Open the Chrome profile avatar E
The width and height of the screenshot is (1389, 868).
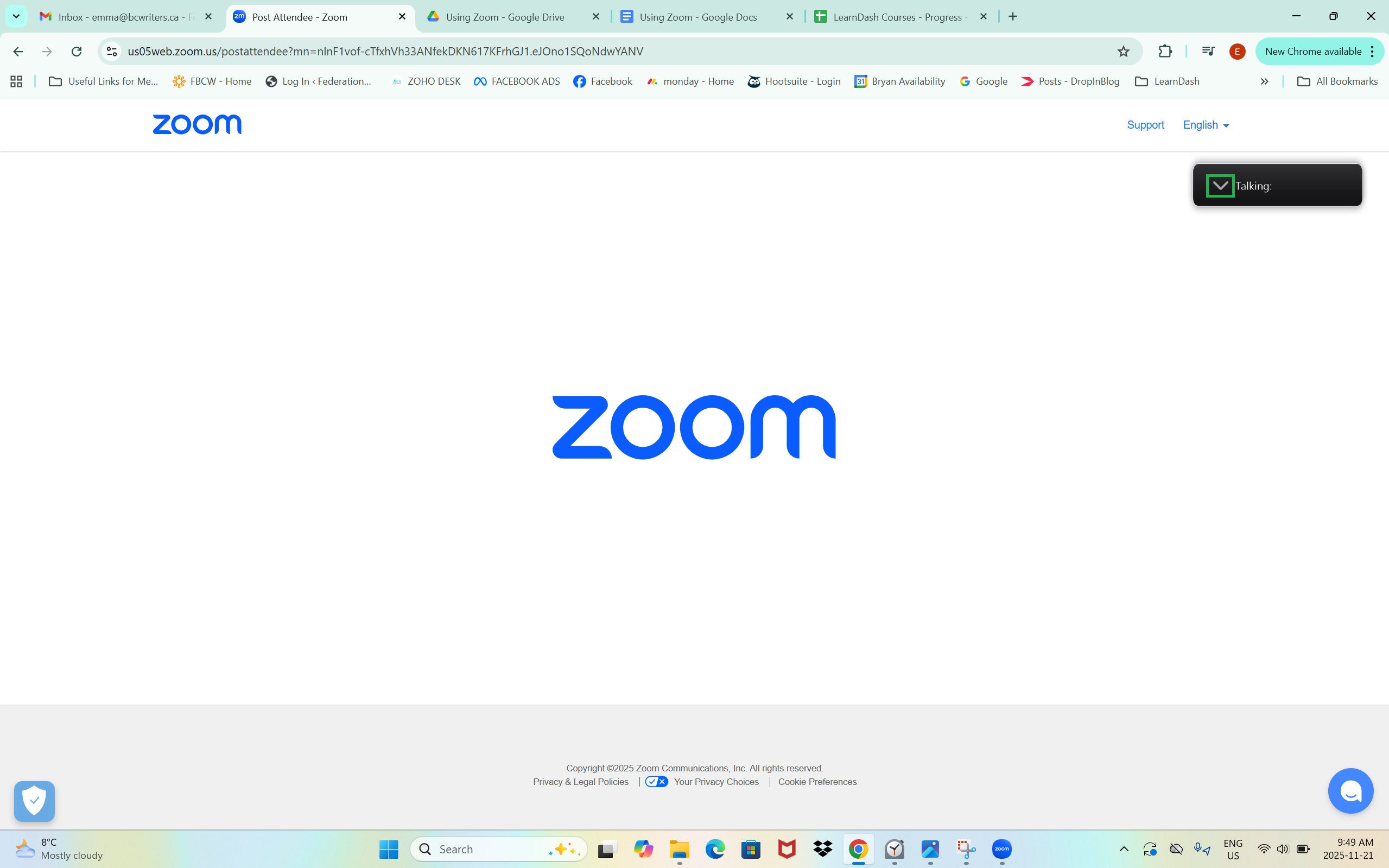pyautogui.click(x=1237, y=52)
